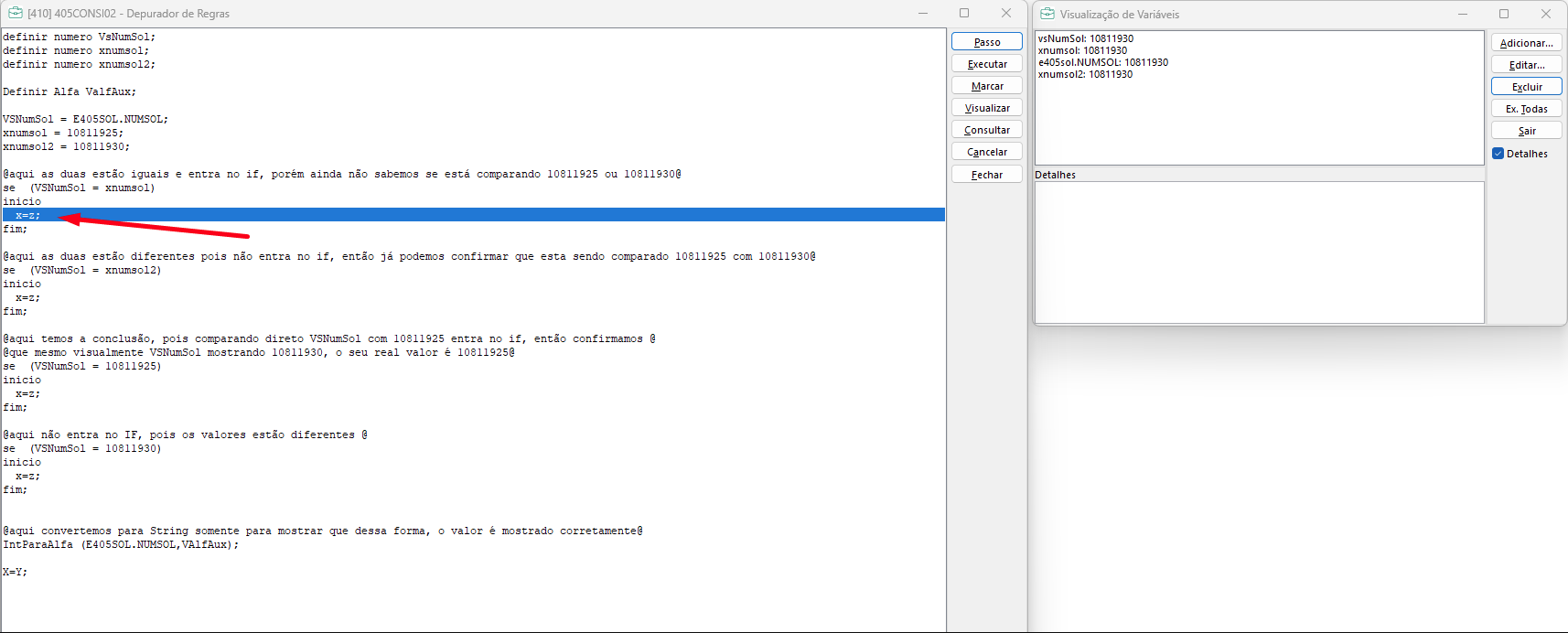
Task: Click the Excluir button
Action: point(1526,87)
